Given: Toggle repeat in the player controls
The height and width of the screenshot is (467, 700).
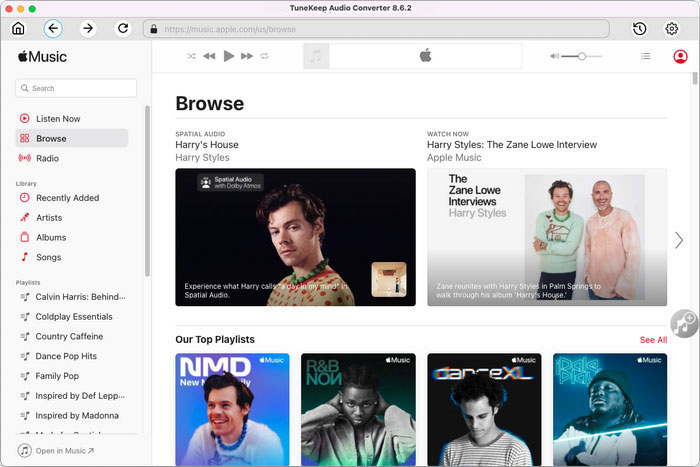Looking at the screenshot, I should pos(264,56).
